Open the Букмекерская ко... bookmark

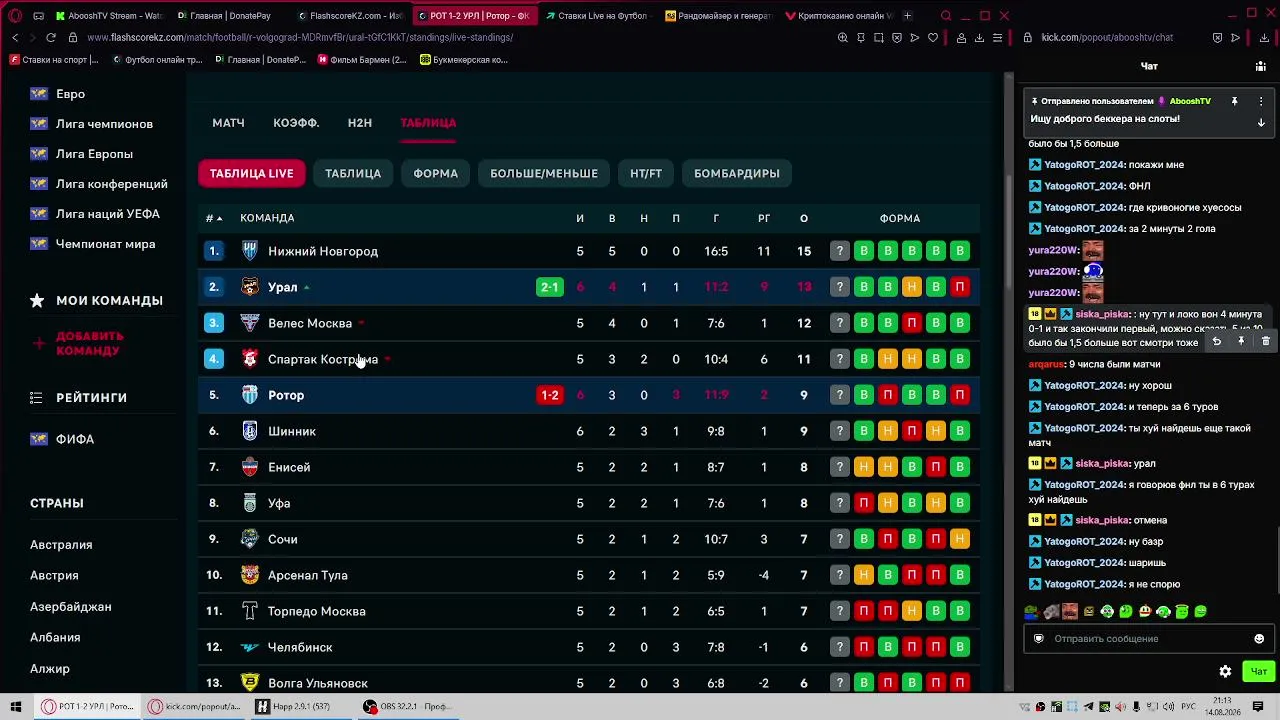coord(464,60)
